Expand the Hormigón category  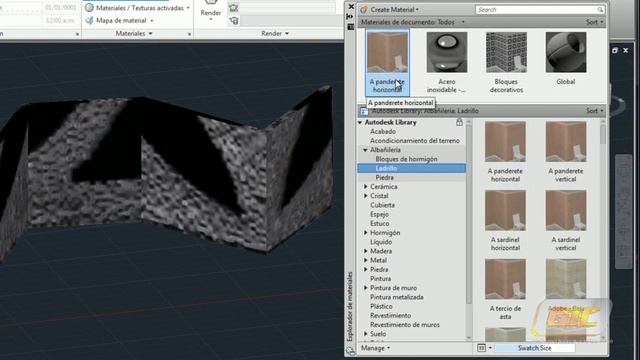coord(365,233)
